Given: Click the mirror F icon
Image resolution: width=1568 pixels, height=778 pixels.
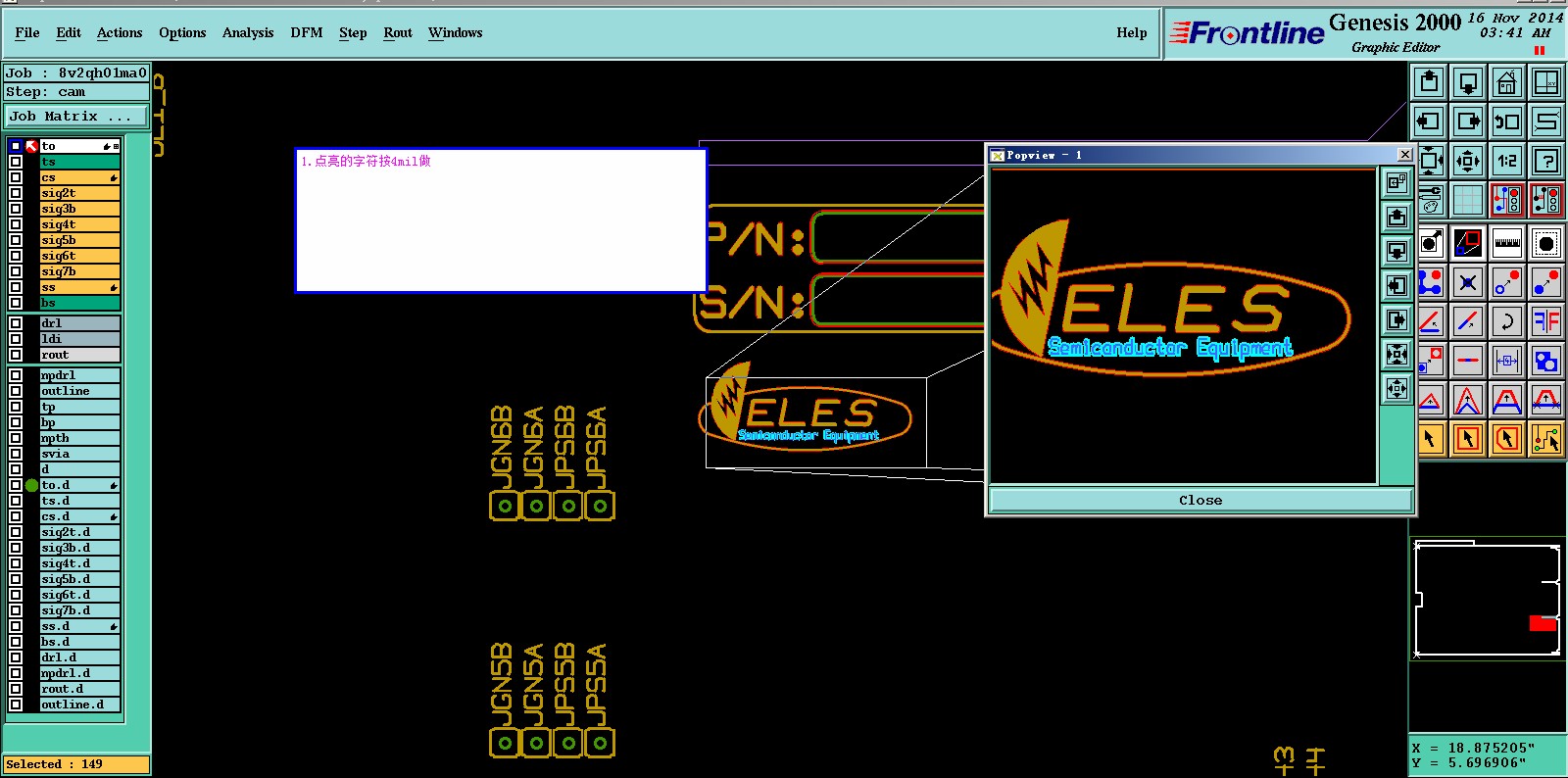Looking at the screenshot, I should point(1546,321).
